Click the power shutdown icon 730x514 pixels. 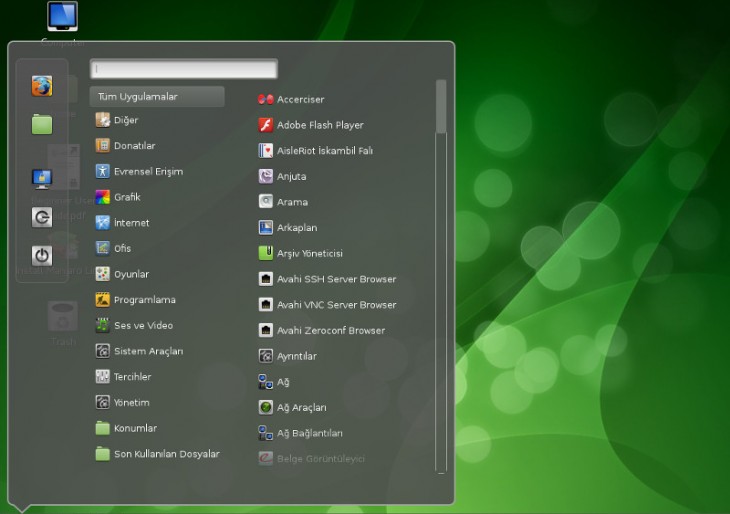tap(41, 255)
